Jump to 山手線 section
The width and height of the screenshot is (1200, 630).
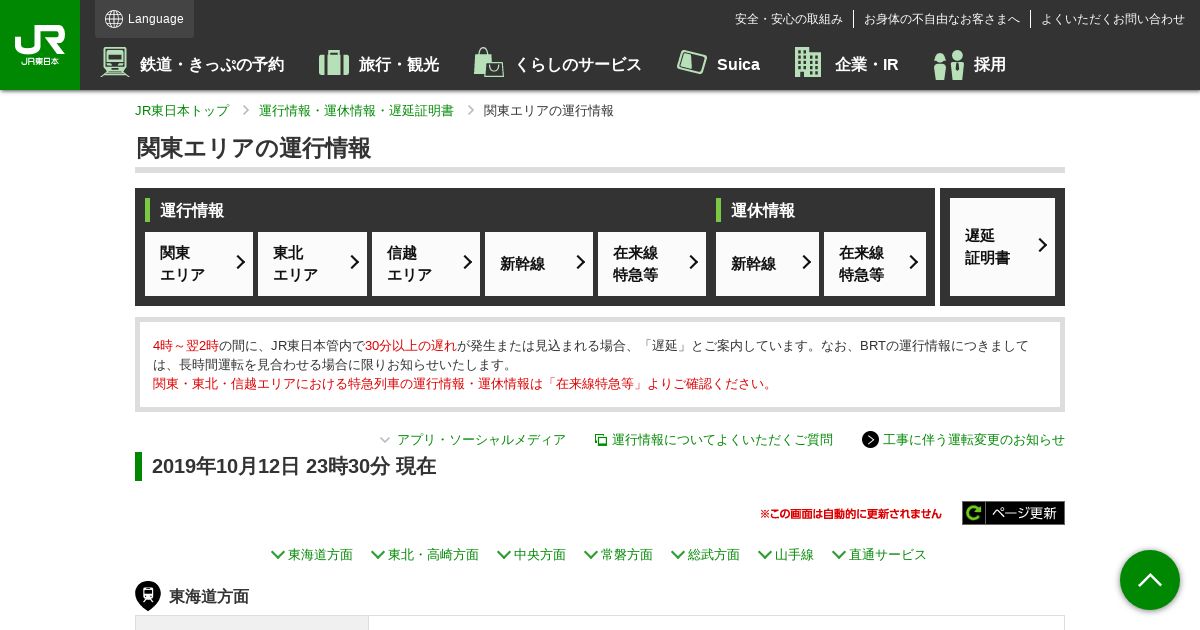(786, 555)
